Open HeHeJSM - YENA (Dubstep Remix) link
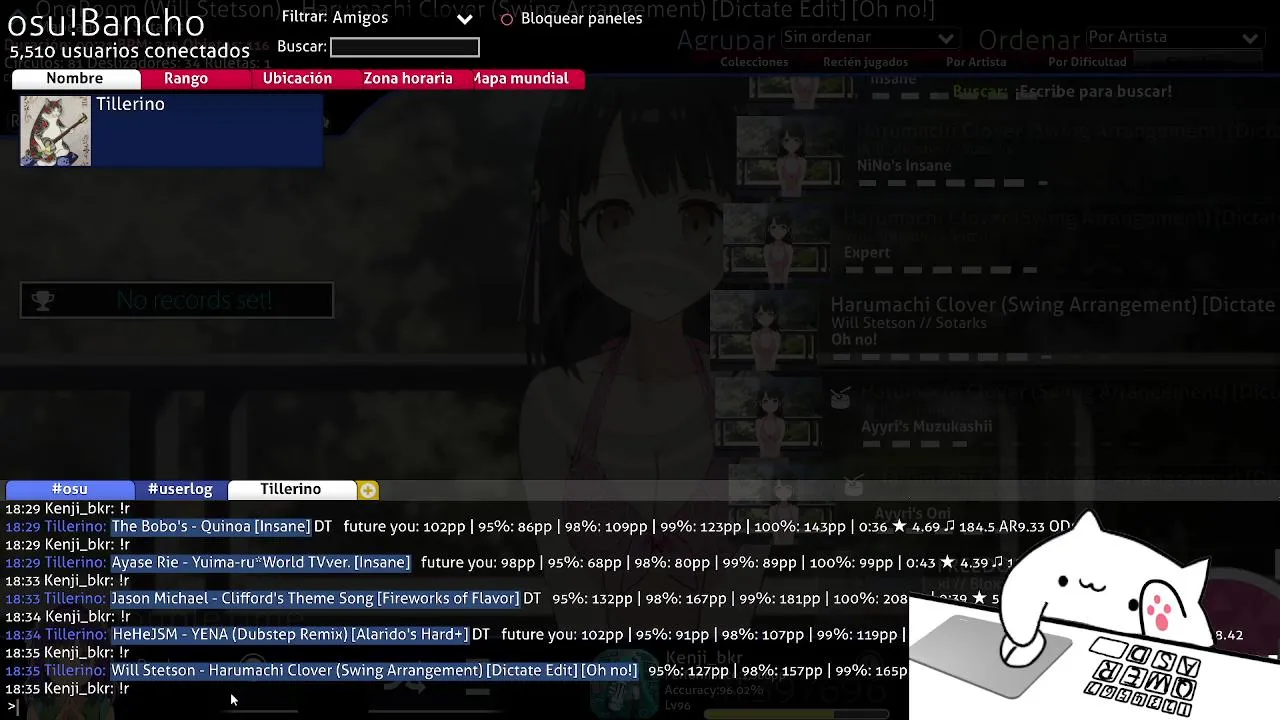This screenshot has height=720, width=1280. point(290,634)
